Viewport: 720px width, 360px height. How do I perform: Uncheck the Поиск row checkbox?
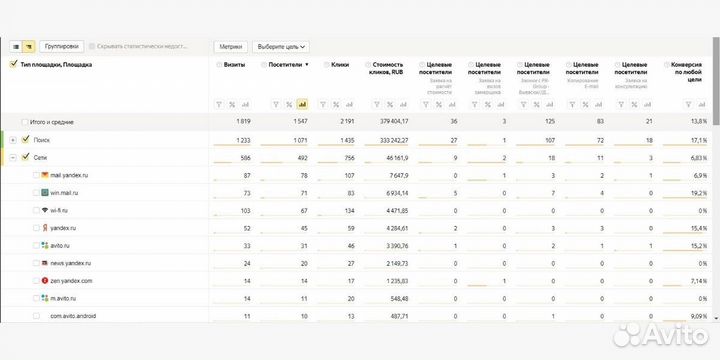pyautogui.click(x=25, y=139)
